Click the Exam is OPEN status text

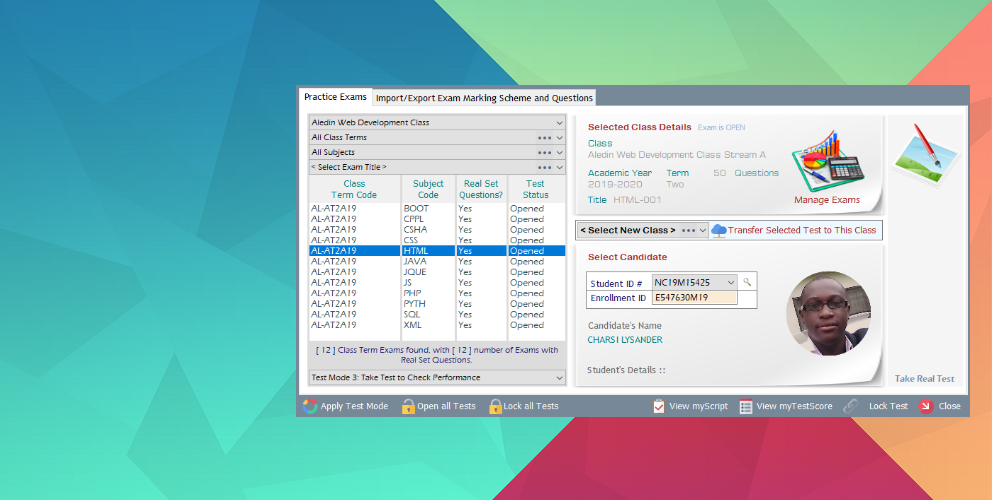pyautogui.click(x=721, y=127)
